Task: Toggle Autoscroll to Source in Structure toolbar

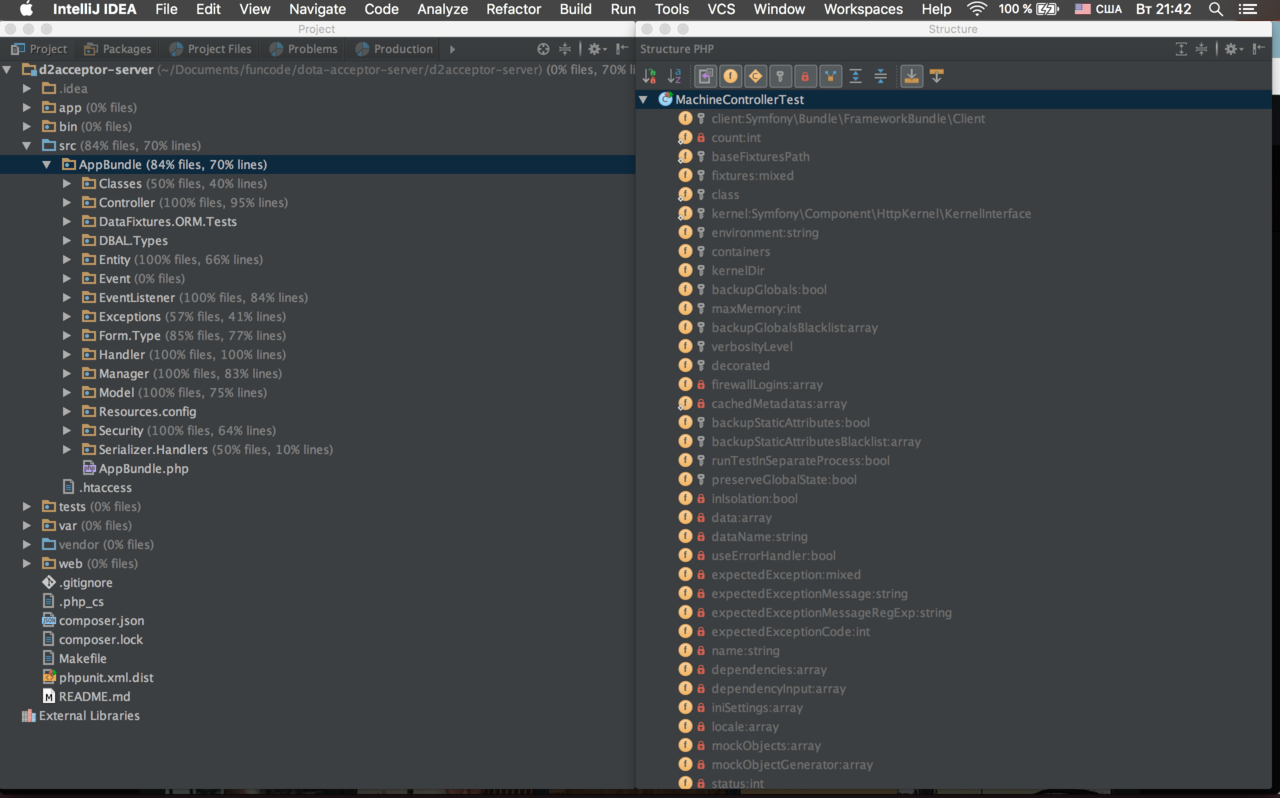Action: tap(912, 76)
